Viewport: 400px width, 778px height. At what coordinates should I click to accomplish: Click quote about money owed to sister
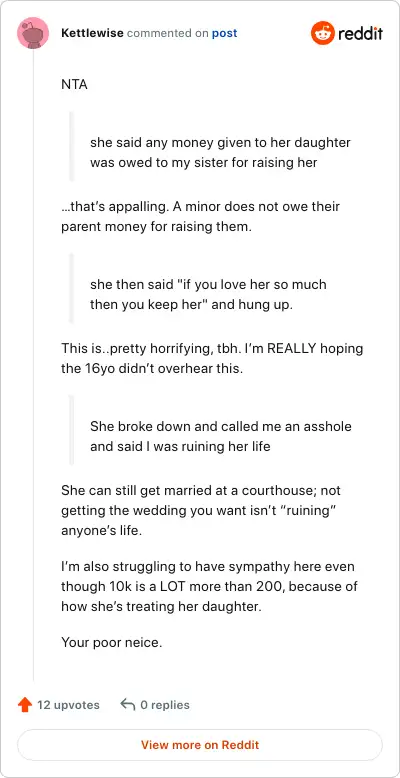220,152
